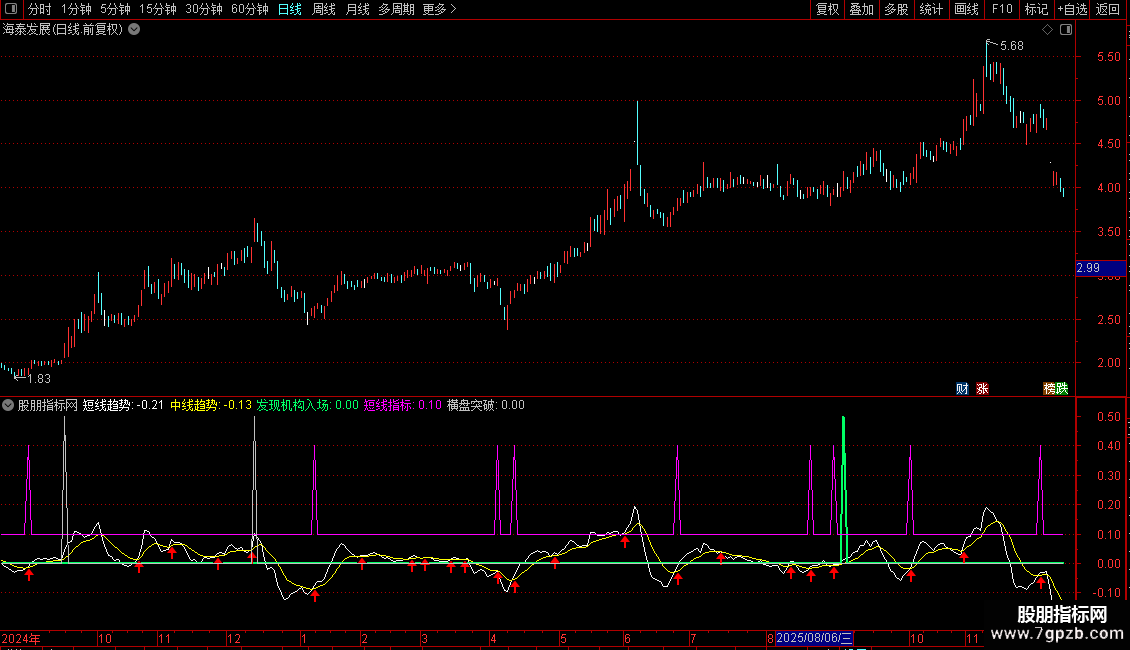
Task: Open the 画线 drawing tools button
Action: pos(966,10)
